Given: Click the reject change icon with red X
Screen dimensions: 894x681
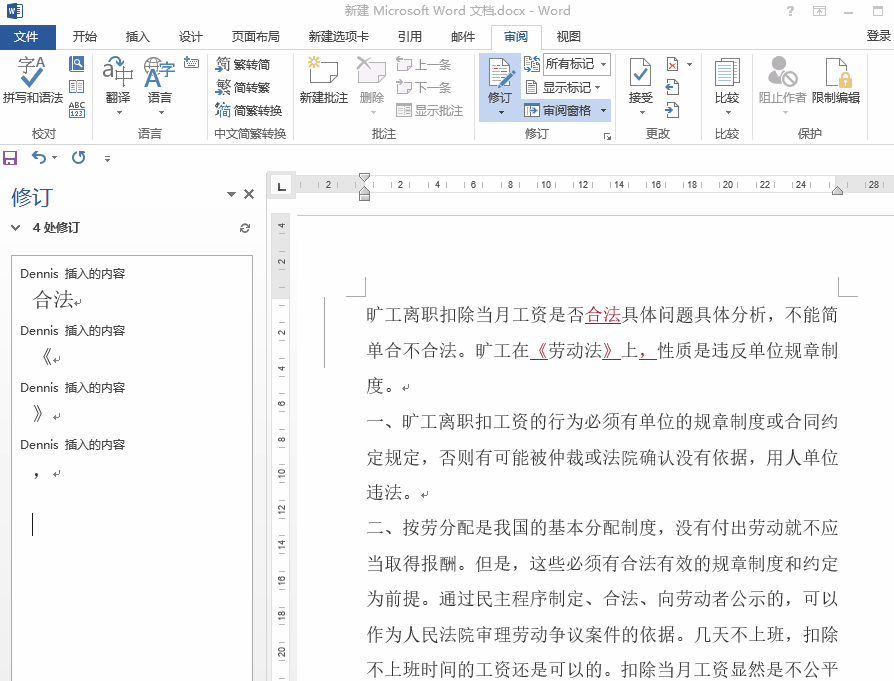Looking at the screenshot, I should [x=672, y=64].
